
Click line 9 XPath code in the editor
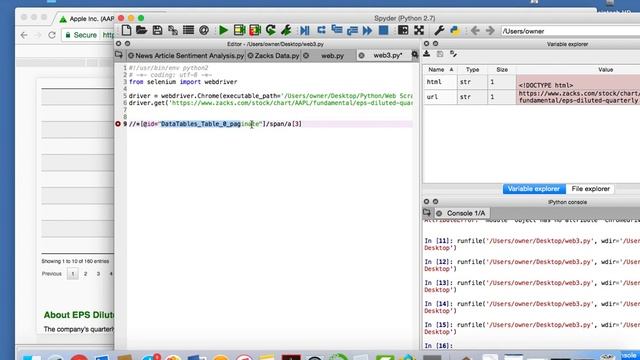tap(215, 124)
